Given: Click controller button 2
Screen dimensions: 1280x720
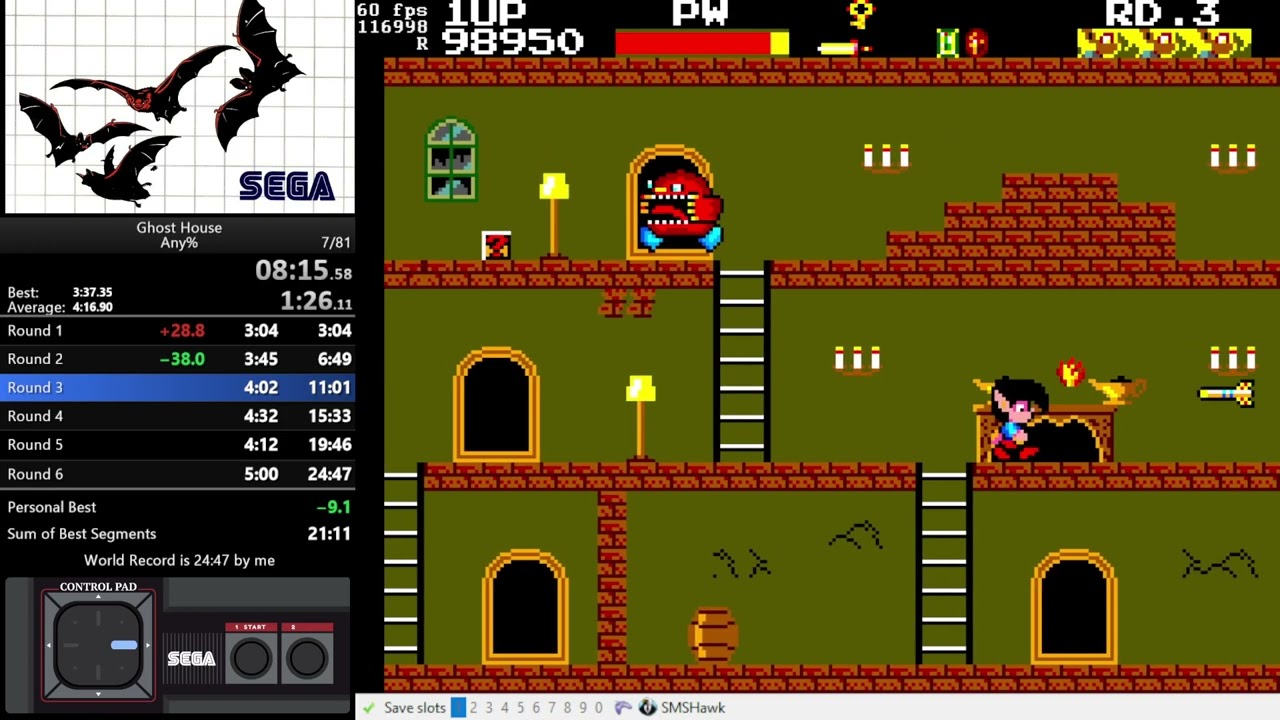Looking at the screenshot, I should click(306, 658).
